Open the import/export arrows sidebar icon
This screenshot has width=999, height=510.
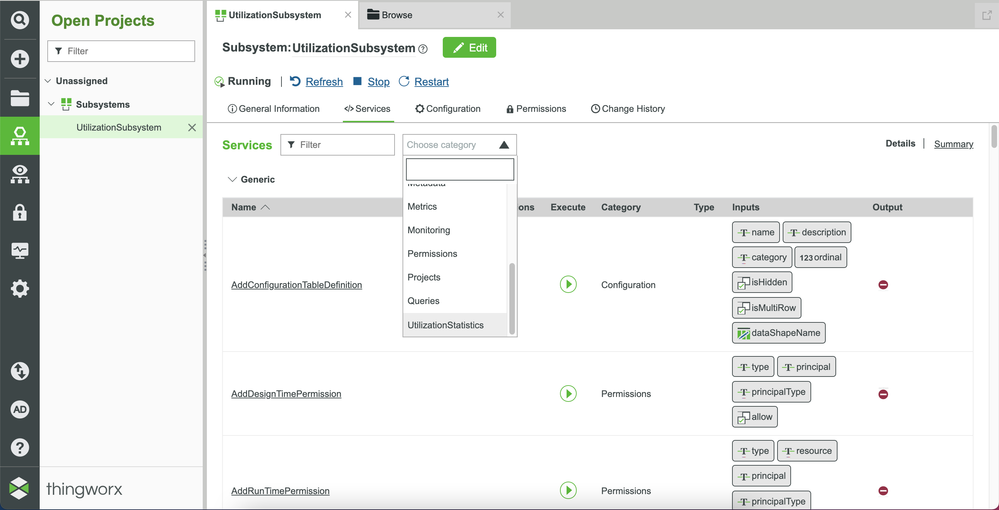[x=20, y=371]
